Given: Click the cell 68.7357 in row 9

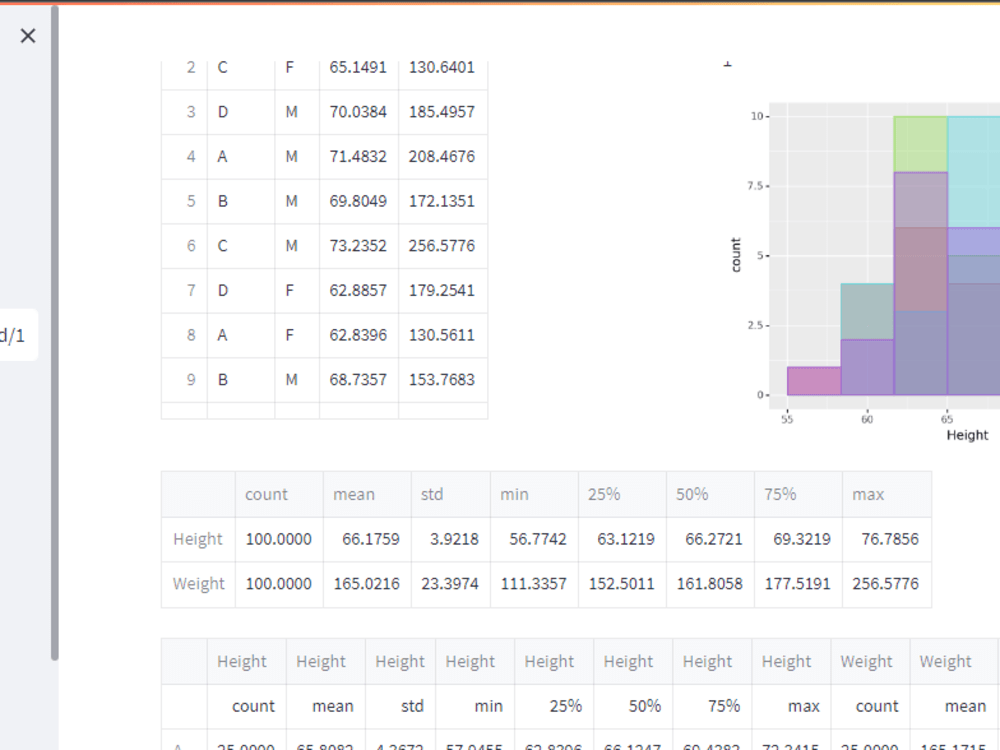Looking at the screenshot, I should (358, 380).
